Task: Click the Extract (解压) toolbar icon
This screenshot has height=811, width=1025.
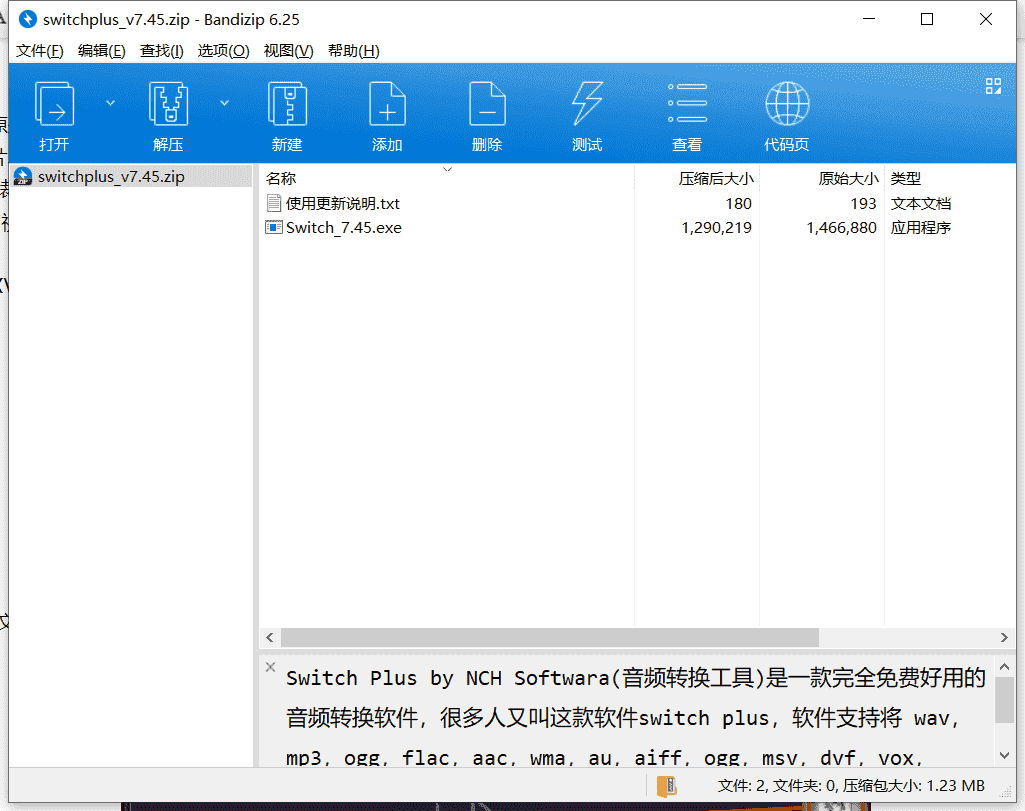Action: coord(168,104)
